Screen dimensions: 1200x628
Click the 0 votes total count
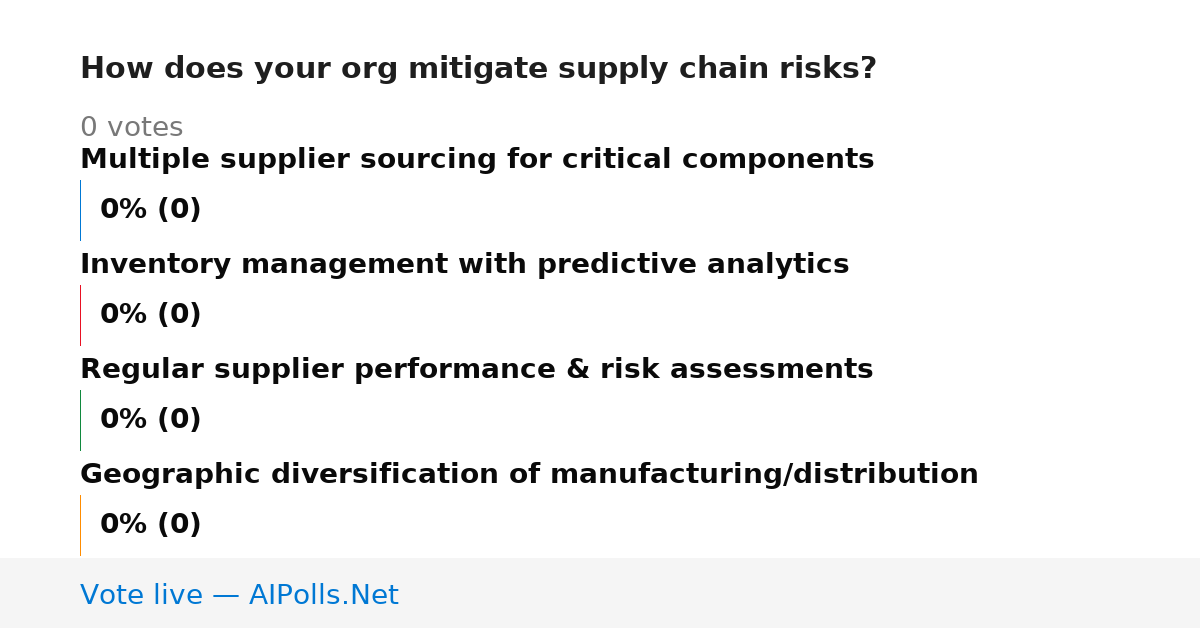click(131, 128)
